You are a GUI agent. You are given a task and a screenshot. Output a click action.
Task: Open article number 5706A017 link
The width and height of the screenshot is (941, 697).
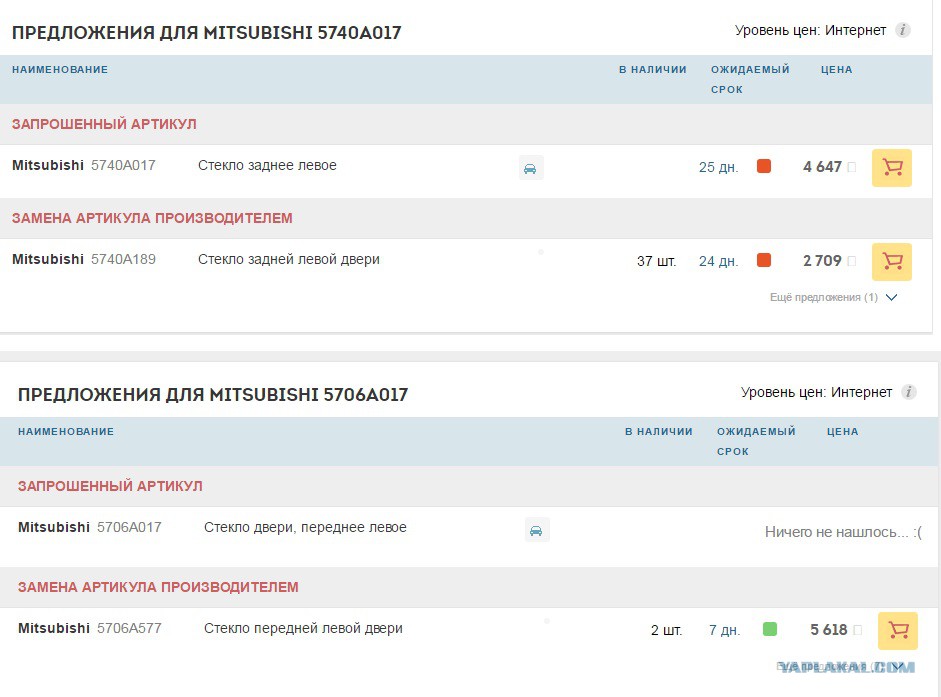click(x=129, y=527)
